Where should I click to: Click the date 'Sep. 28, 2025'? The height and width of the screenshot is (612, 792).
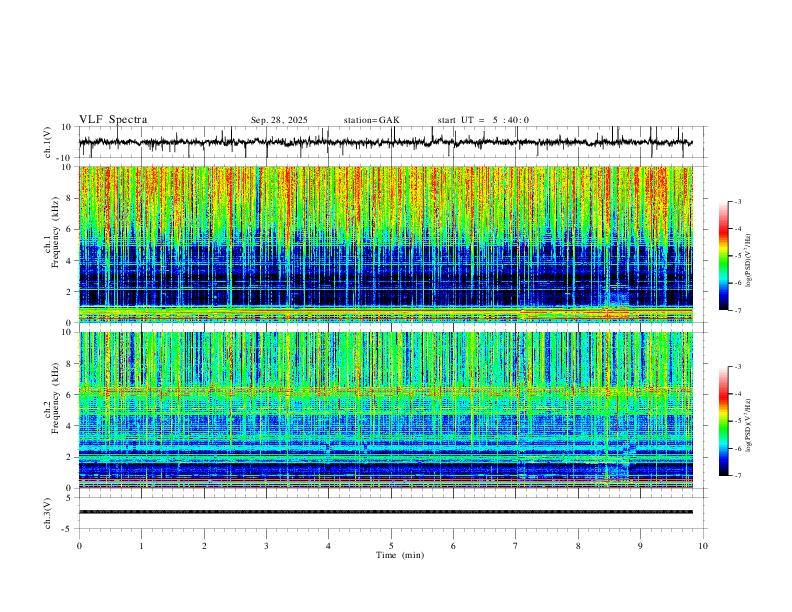(x=279, y=120)
